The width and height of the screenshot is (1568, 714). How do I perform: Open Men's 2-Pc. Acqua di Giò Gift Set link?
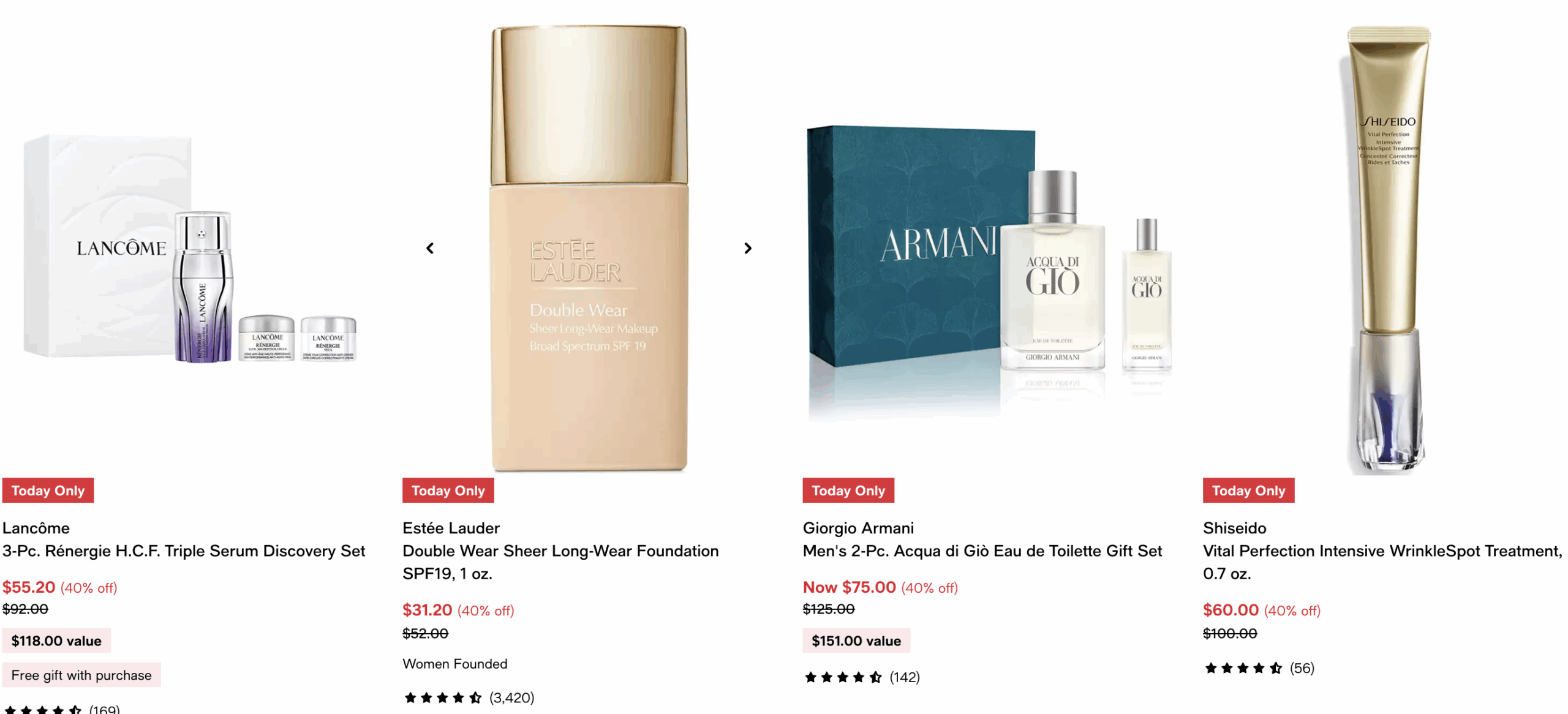[982, 551]
